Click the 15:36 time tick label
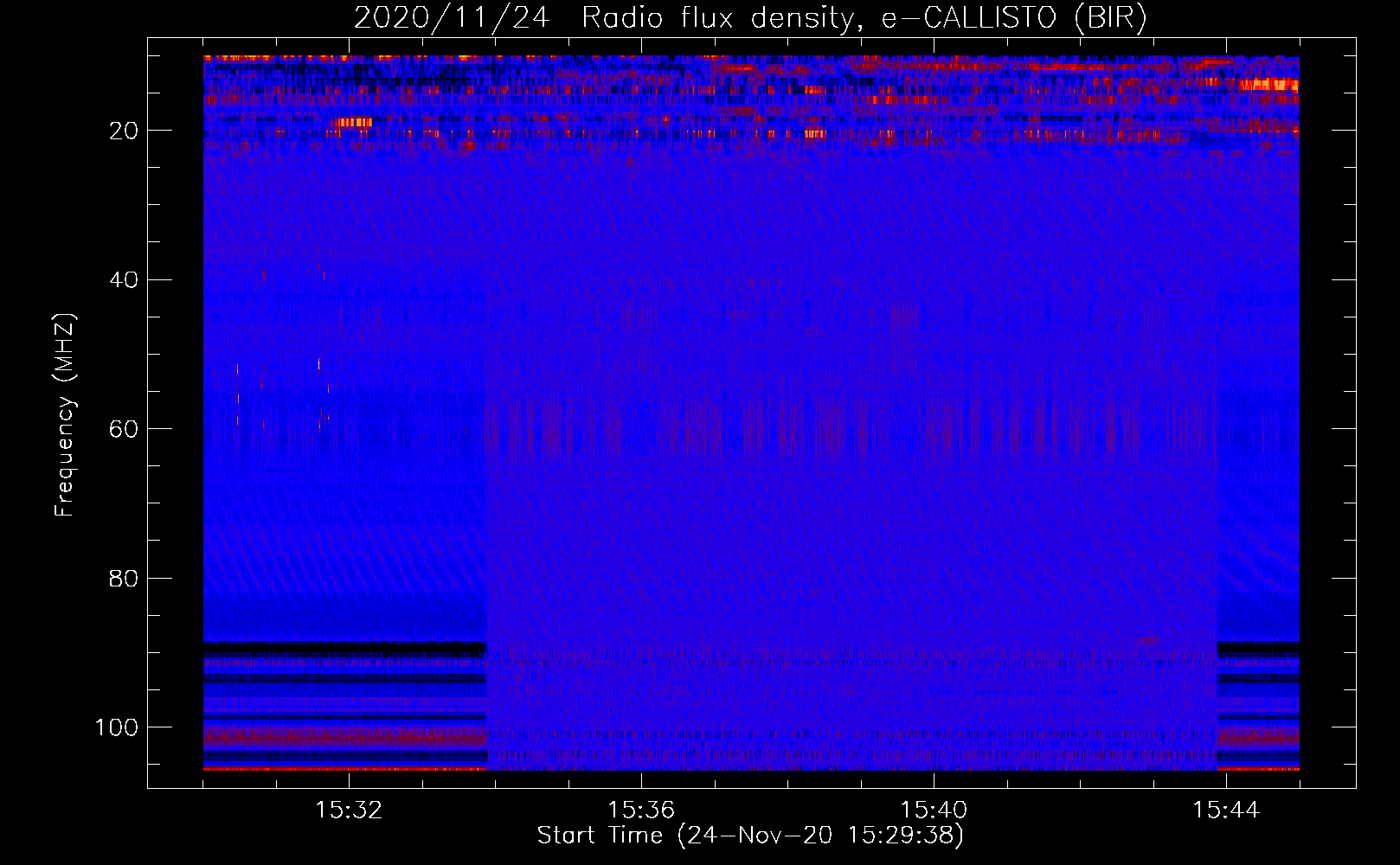Image resolution: width=1400 pixels, height=865 pixels. (x=641, y=811)
